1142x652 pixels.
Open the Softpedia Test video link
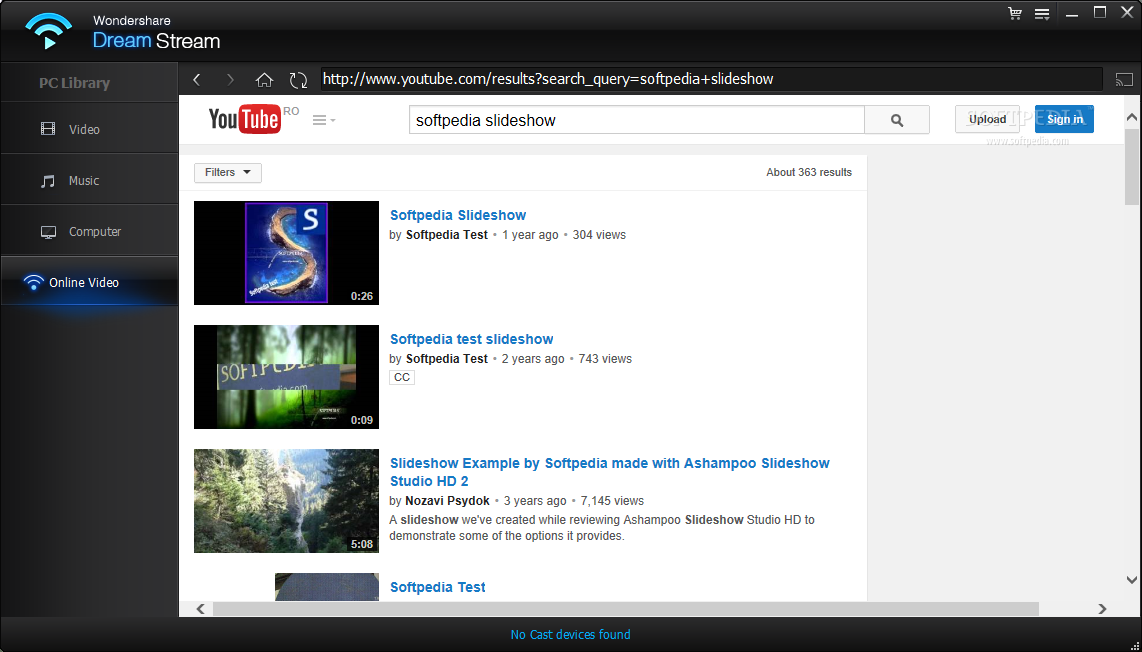tap(438, 586)
